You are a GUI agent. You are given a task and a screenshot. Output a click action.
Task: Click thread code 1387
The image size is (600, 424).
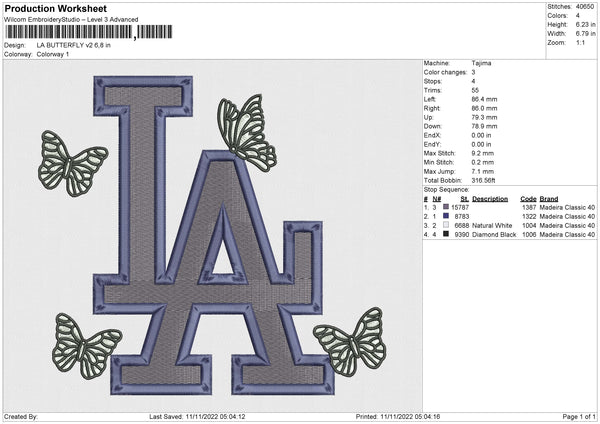click(x=529, y=207)
